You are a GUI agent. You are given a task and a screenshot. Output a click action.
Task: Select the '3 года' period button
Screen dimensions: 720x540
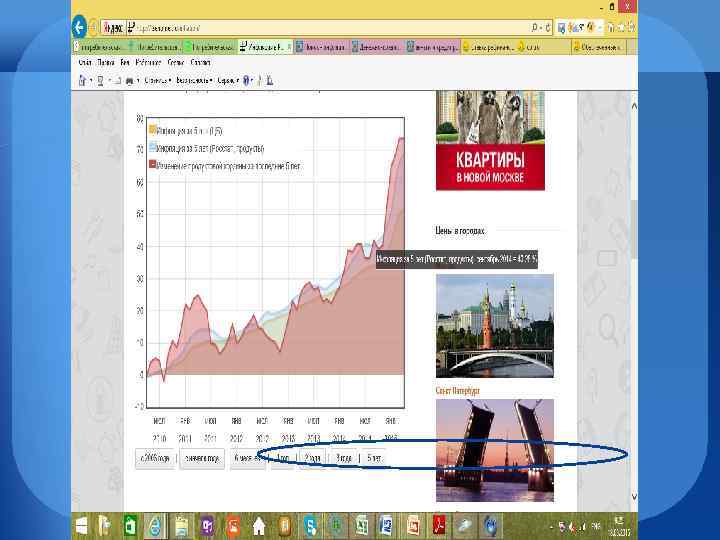[x=343, y=458]
